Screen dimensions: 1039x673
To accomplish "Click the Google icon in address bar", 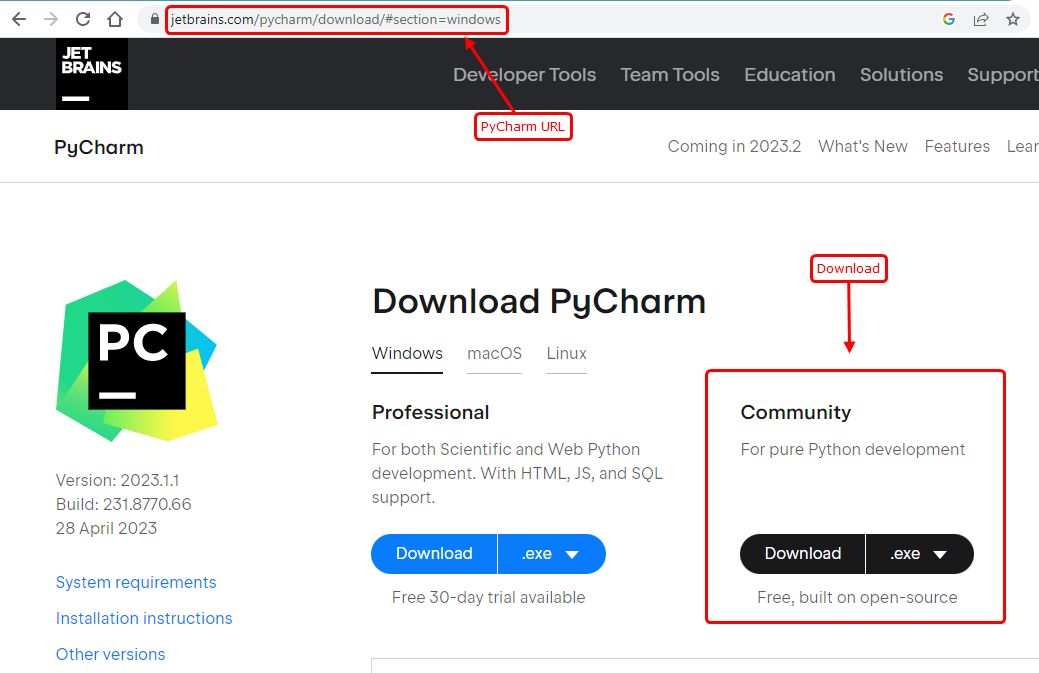I will 948,19.
